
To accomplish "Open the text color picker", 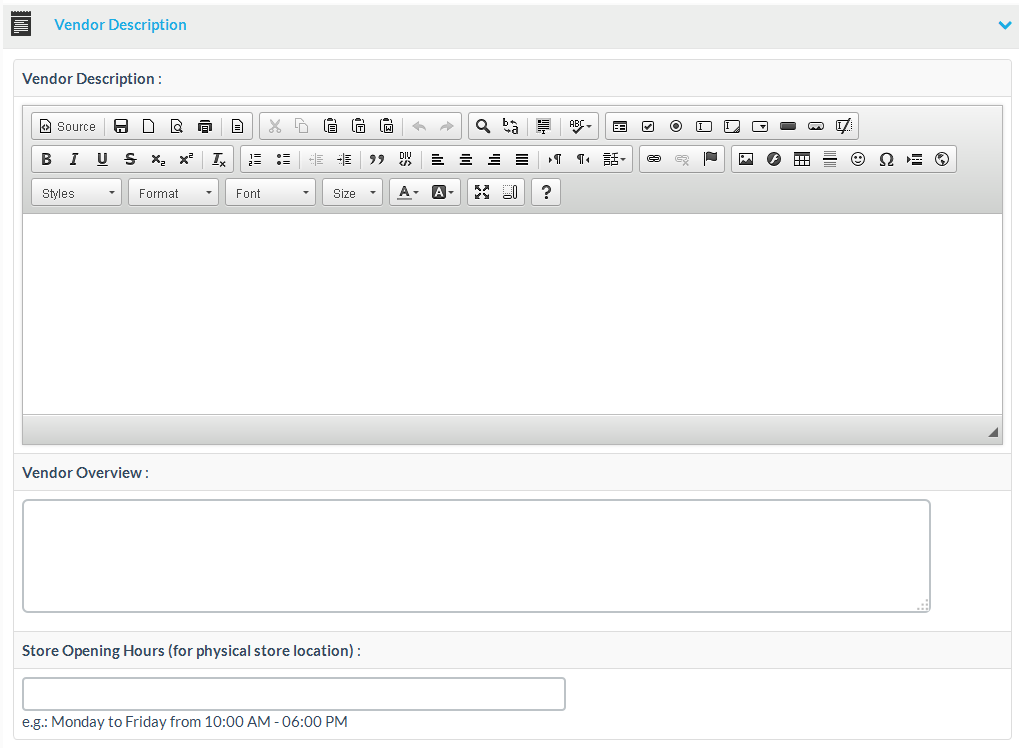I will [x=407, y=193].
